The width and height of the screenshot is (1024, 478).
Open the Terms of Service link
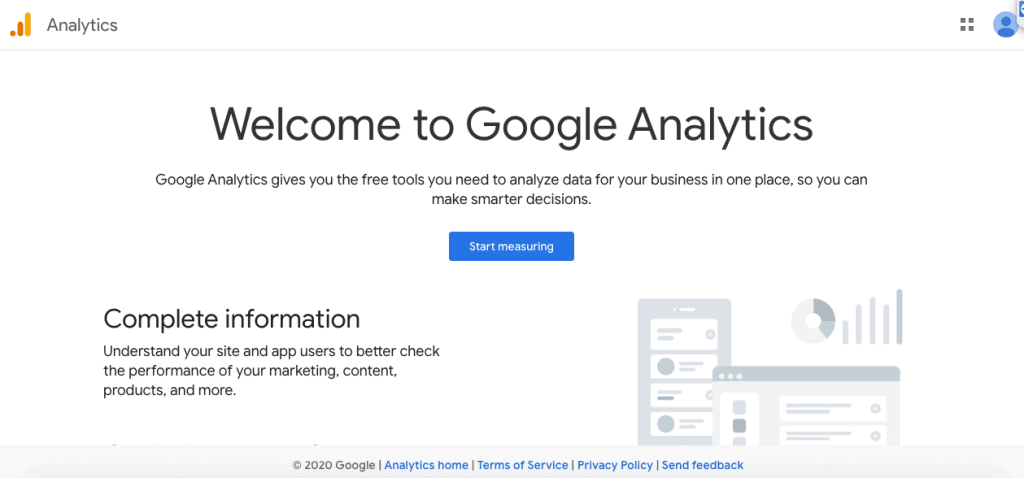(522, 465)
